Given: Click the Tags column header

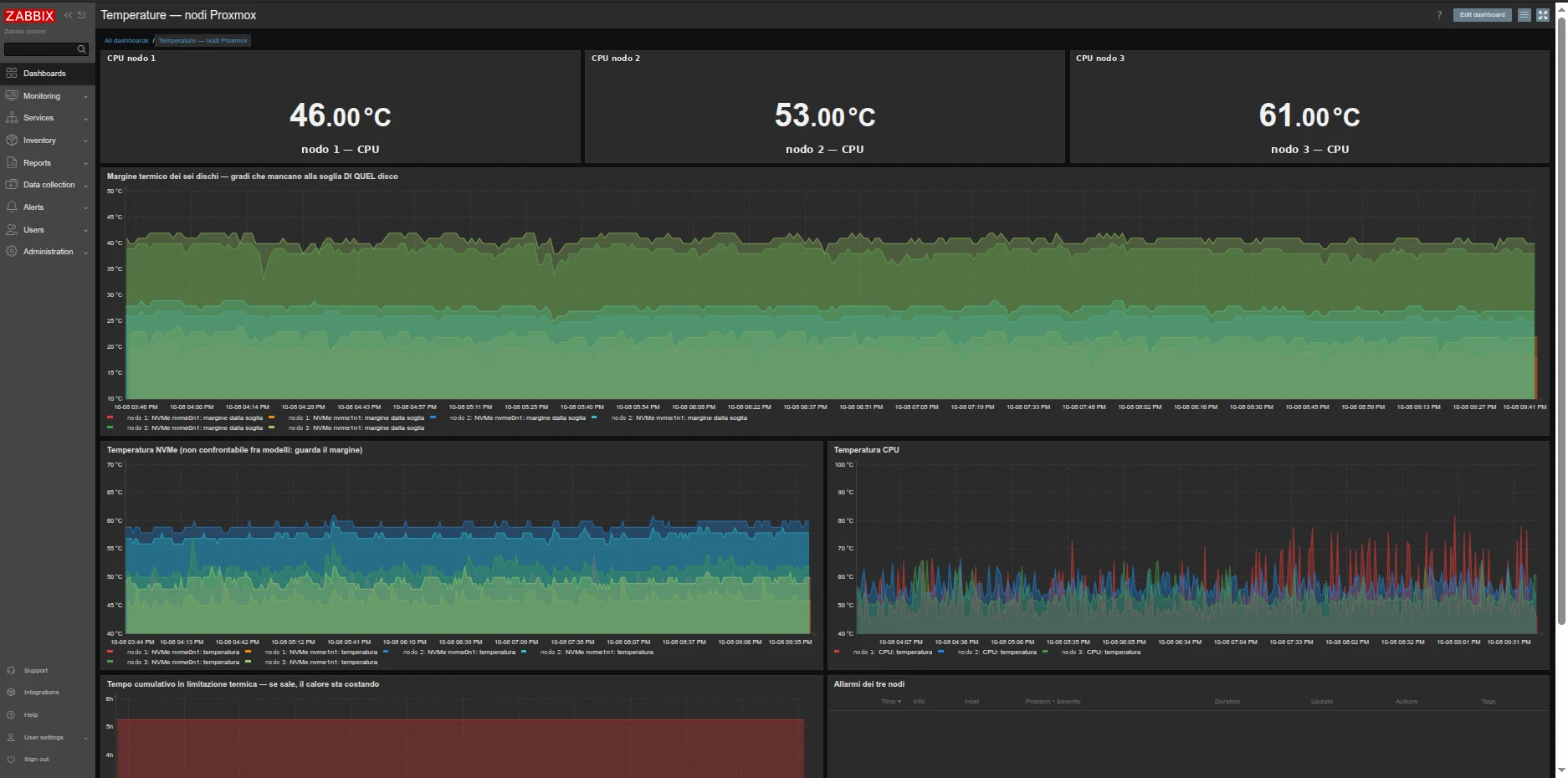Looking at the screenshot, I should tap(1489, 702).
